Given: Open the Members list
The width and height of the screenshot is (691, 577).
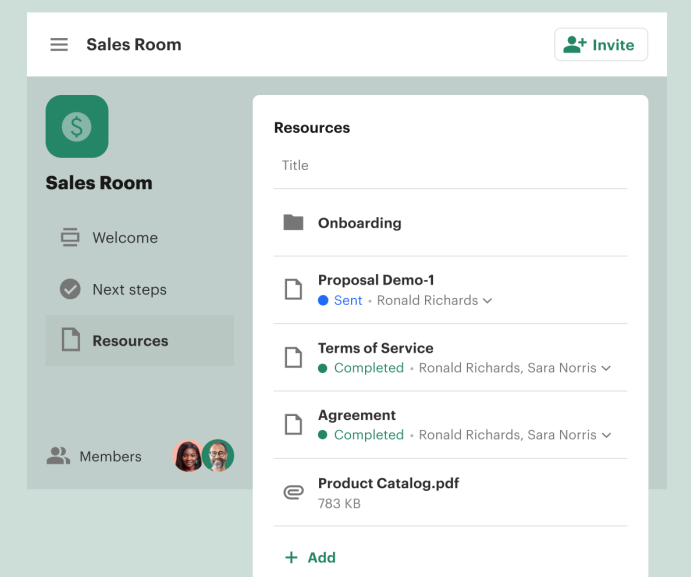Looking at the screenshot, I should point(111,456).
